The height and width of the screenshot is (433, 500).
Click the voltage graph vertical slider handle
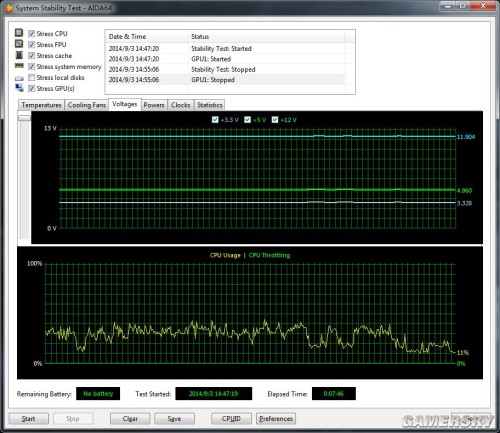[x=24, y=118]
